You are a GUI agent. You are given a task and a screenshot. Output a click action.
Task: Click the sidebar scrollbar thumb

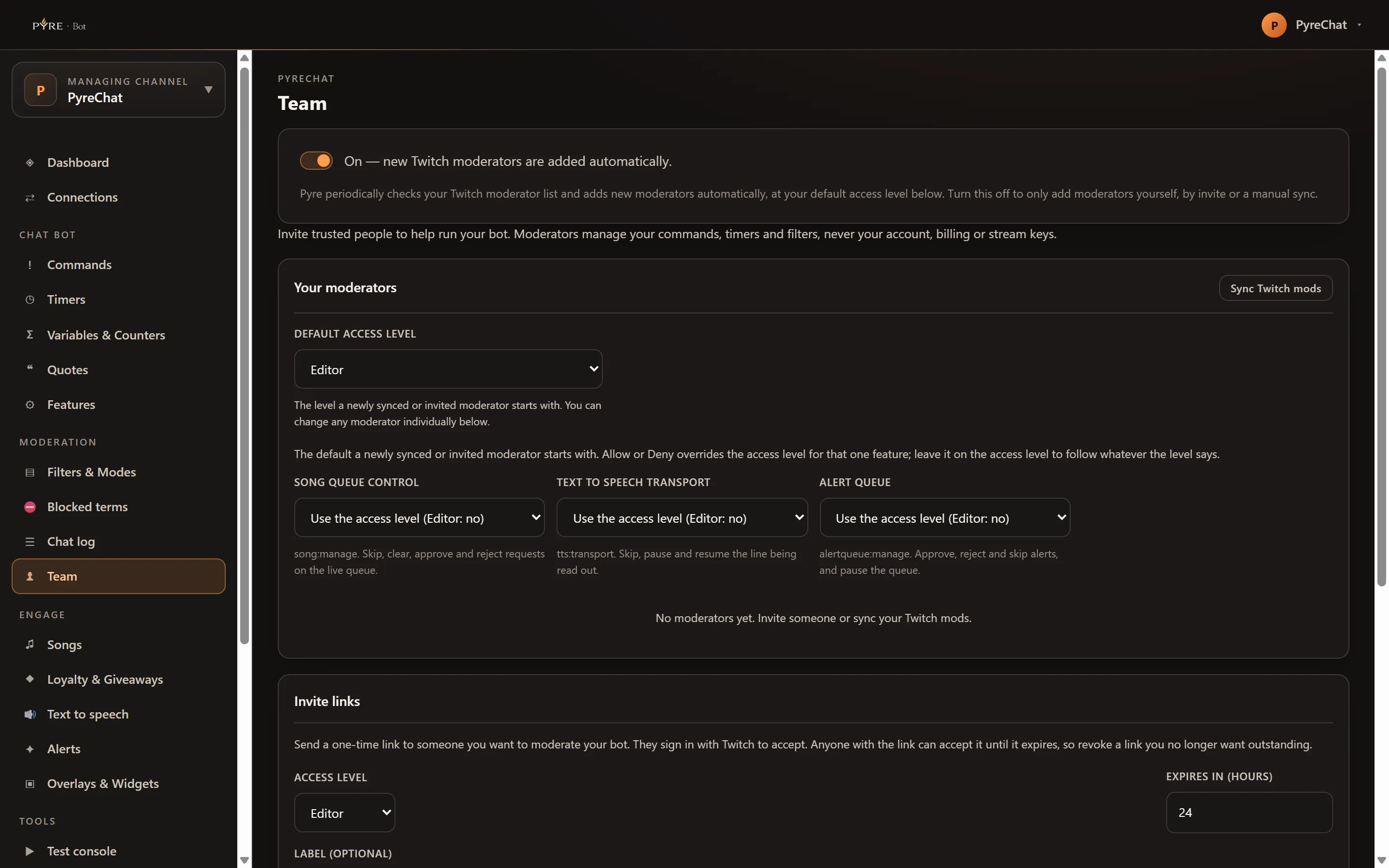[x=245, y=356]
